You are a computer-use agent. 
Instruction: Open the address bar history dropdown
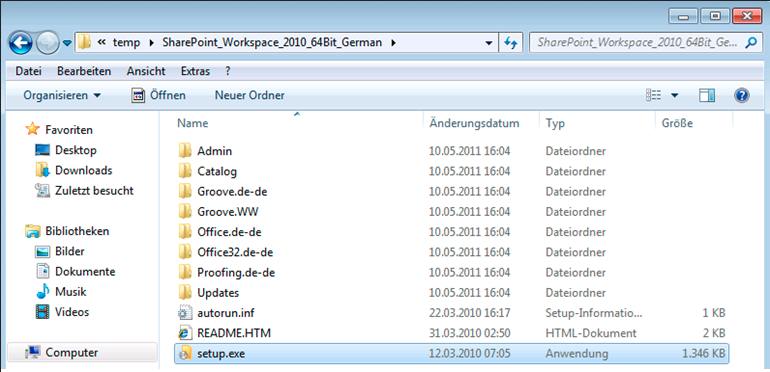tap(489, 43)
